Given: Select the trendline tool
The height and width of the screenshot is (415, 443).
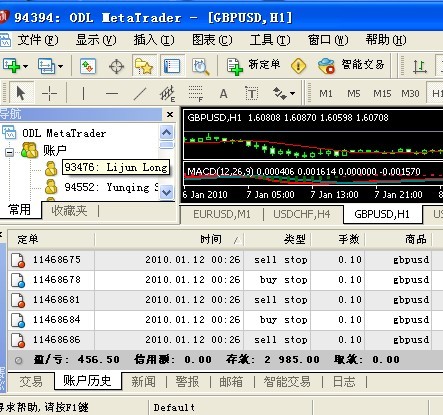Looking at the screenshot, I should [x=140, y=94].
